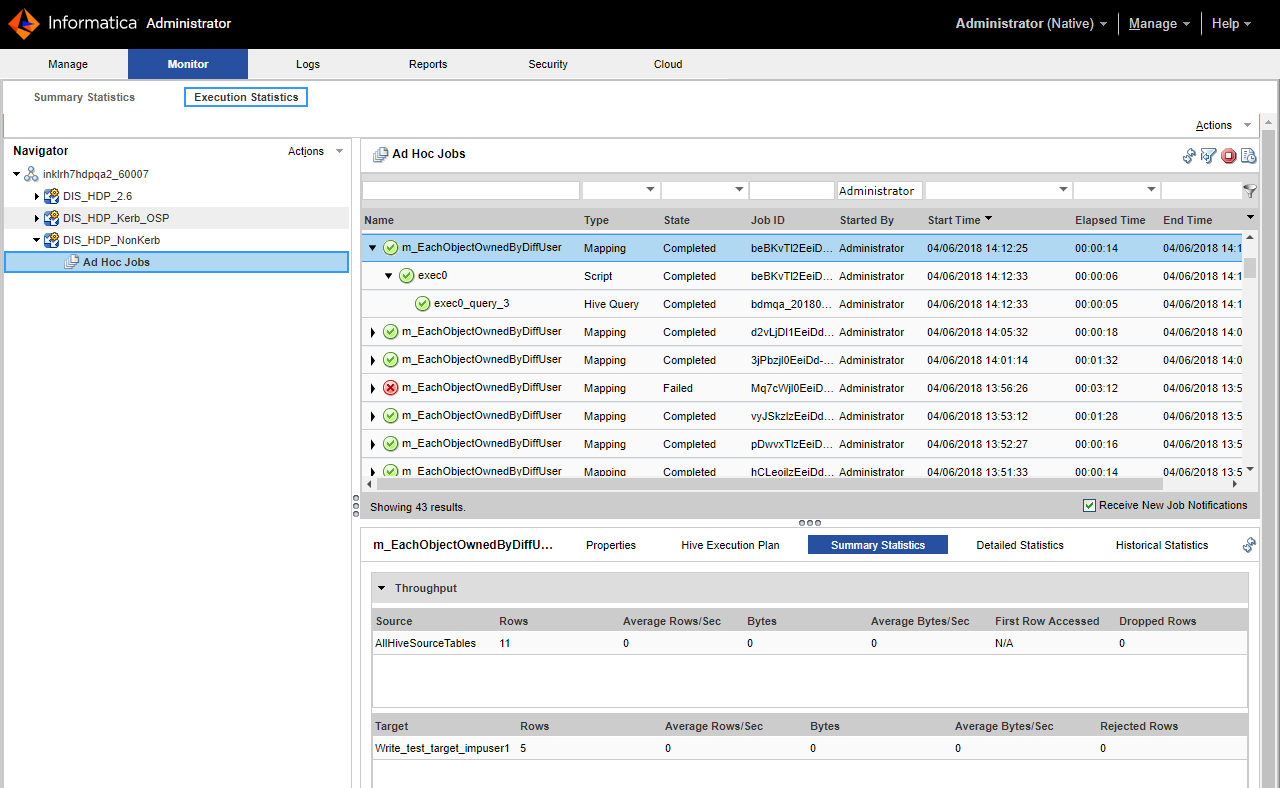This screenshot has height=788, width=1280.
Task: Sort by the State column header
Action: pyautogui.click(x=677, y=220)
